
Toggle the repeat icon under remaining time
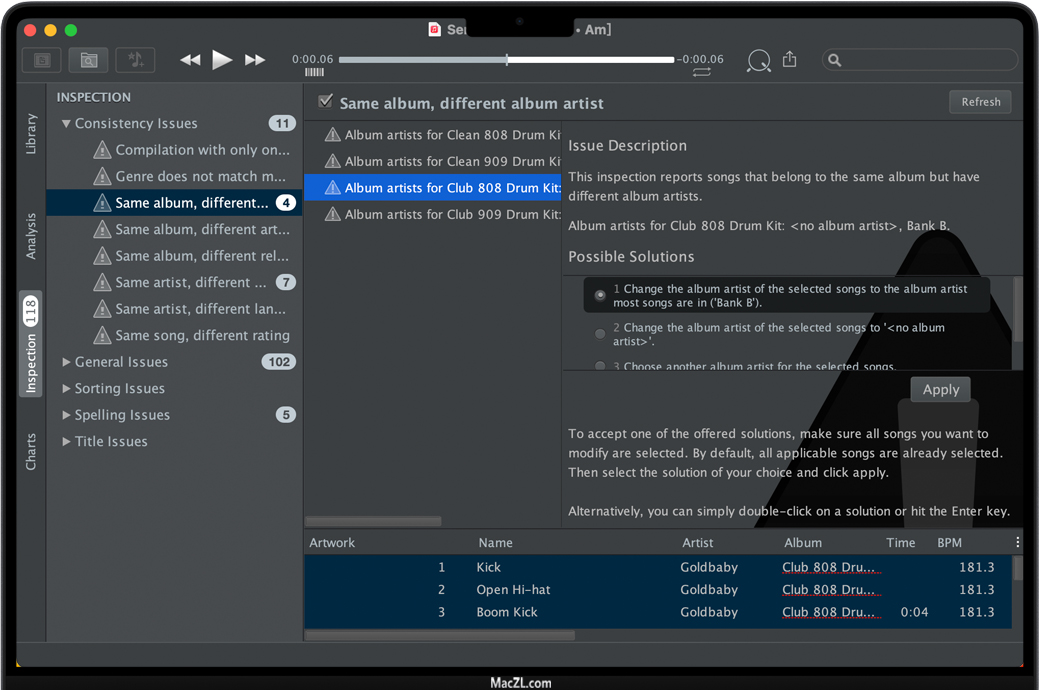(x=701, y=73)
